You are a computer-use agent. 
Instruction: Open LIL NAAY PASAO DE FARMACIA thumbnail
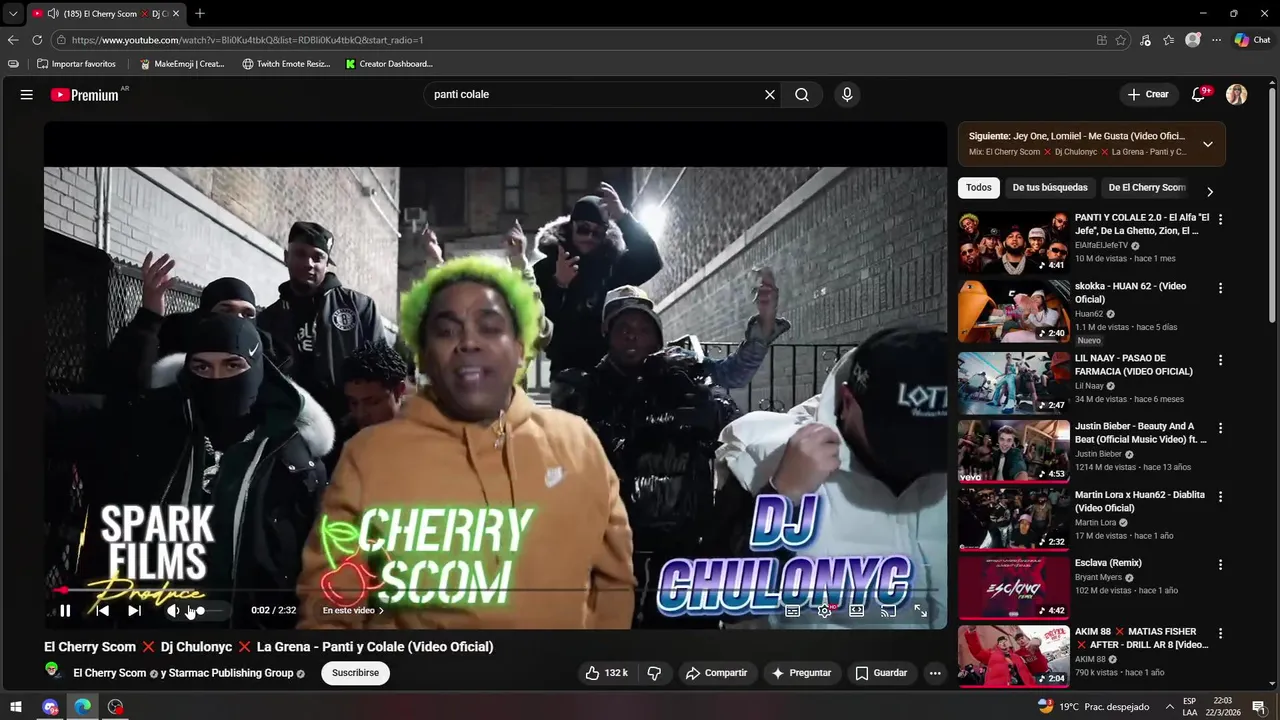pyautogui.click(x=1014, y=382)
